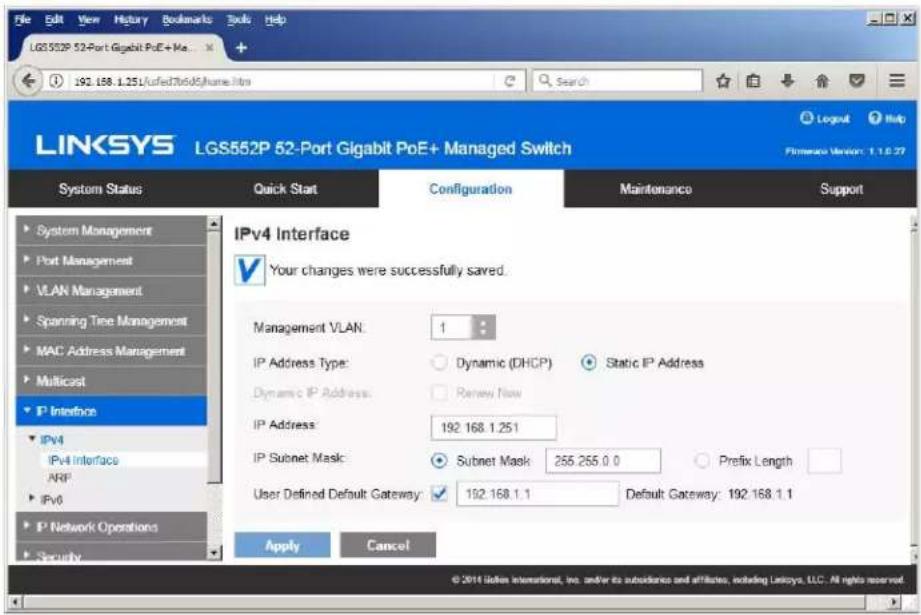Viewport: 921px width, 615px height.
Task: Select the Configuration tab
Action: (x=471, y=189)
